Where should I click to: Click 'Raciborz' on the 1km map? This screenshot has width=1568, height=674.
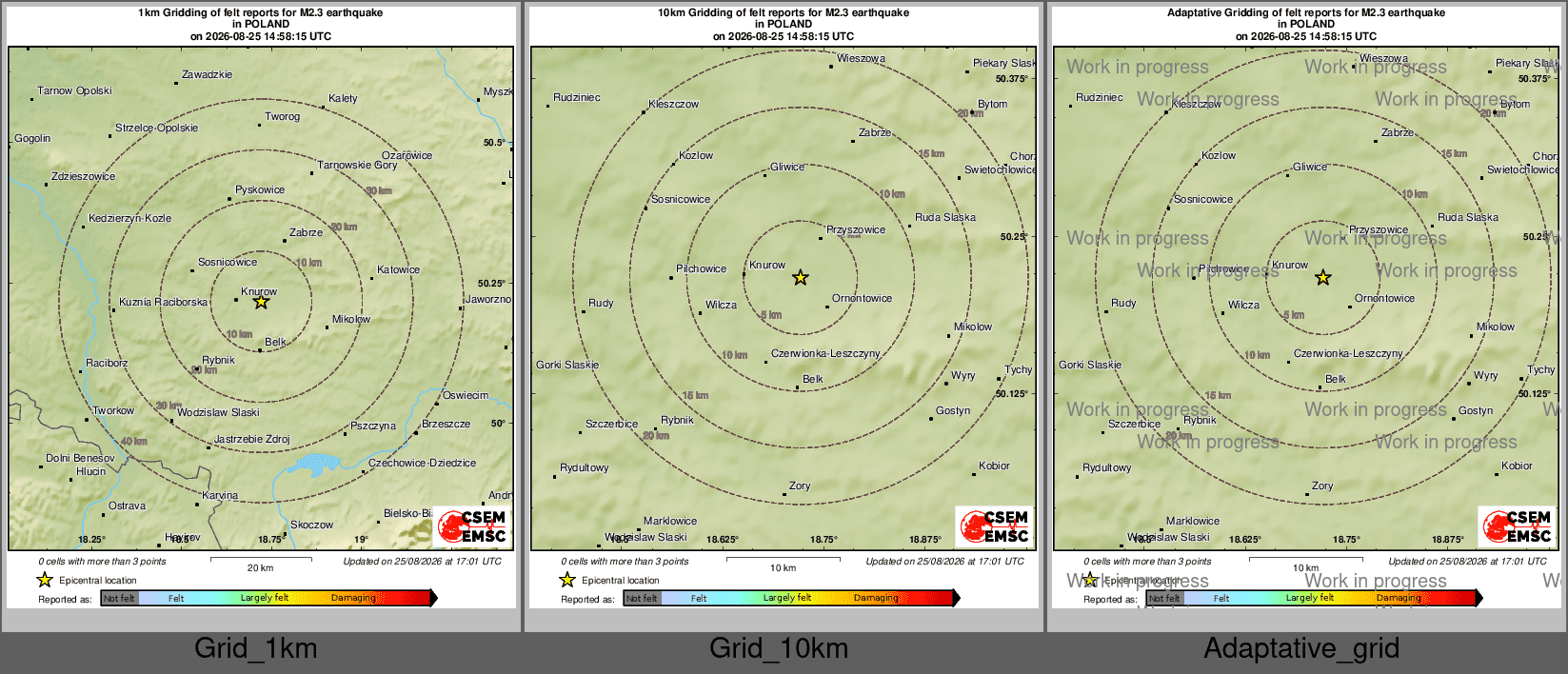click(x=107, y=363)
